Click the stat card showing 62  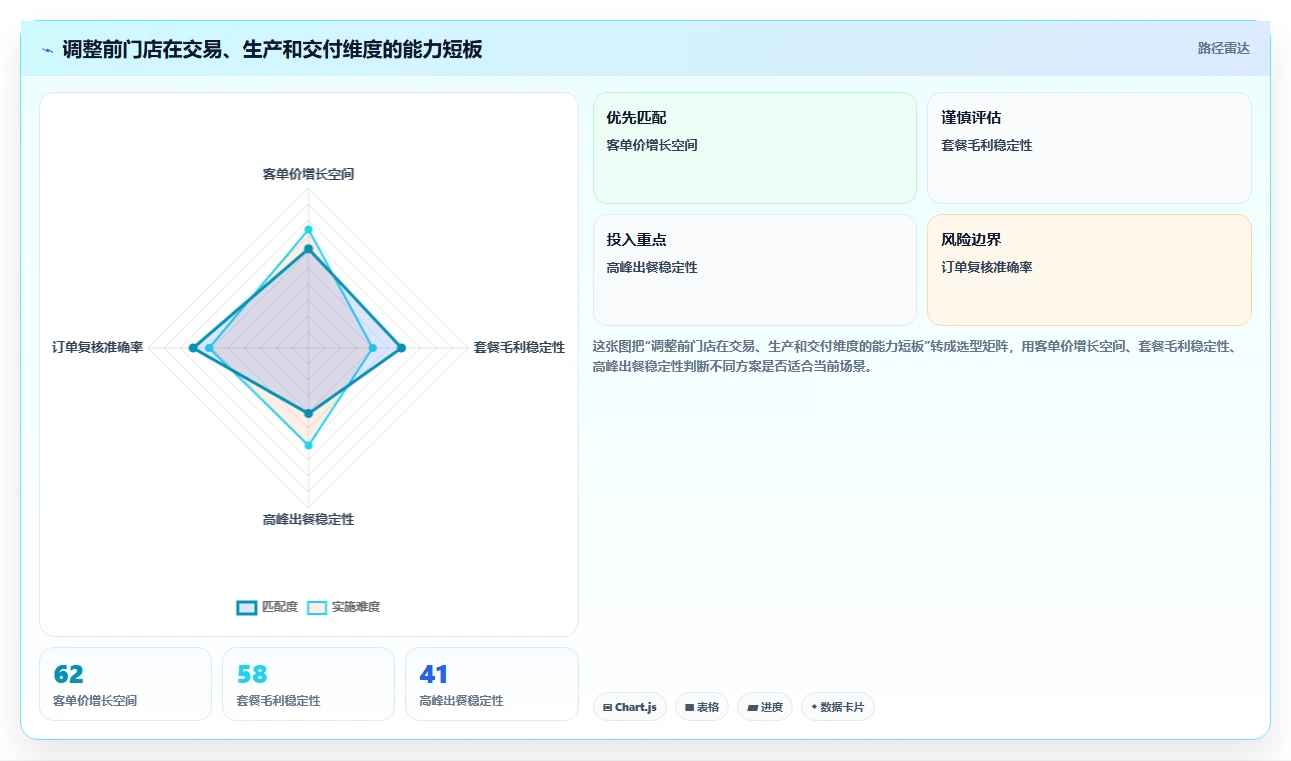[x=125, y=684]
